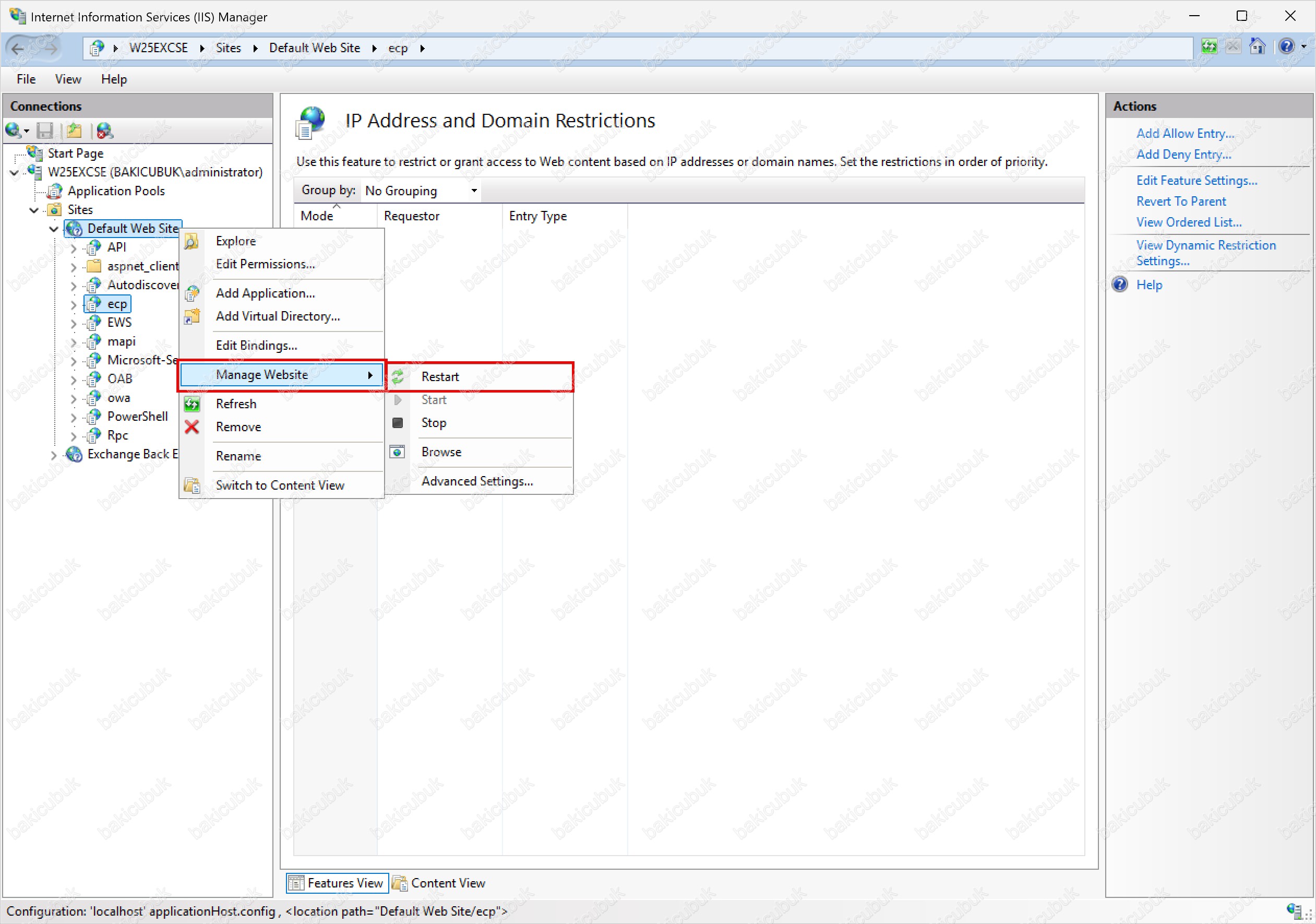Open Advanced Settings from the submenu
The width and height of the screenshot is (1316, 924).
(x=479, y=481)
